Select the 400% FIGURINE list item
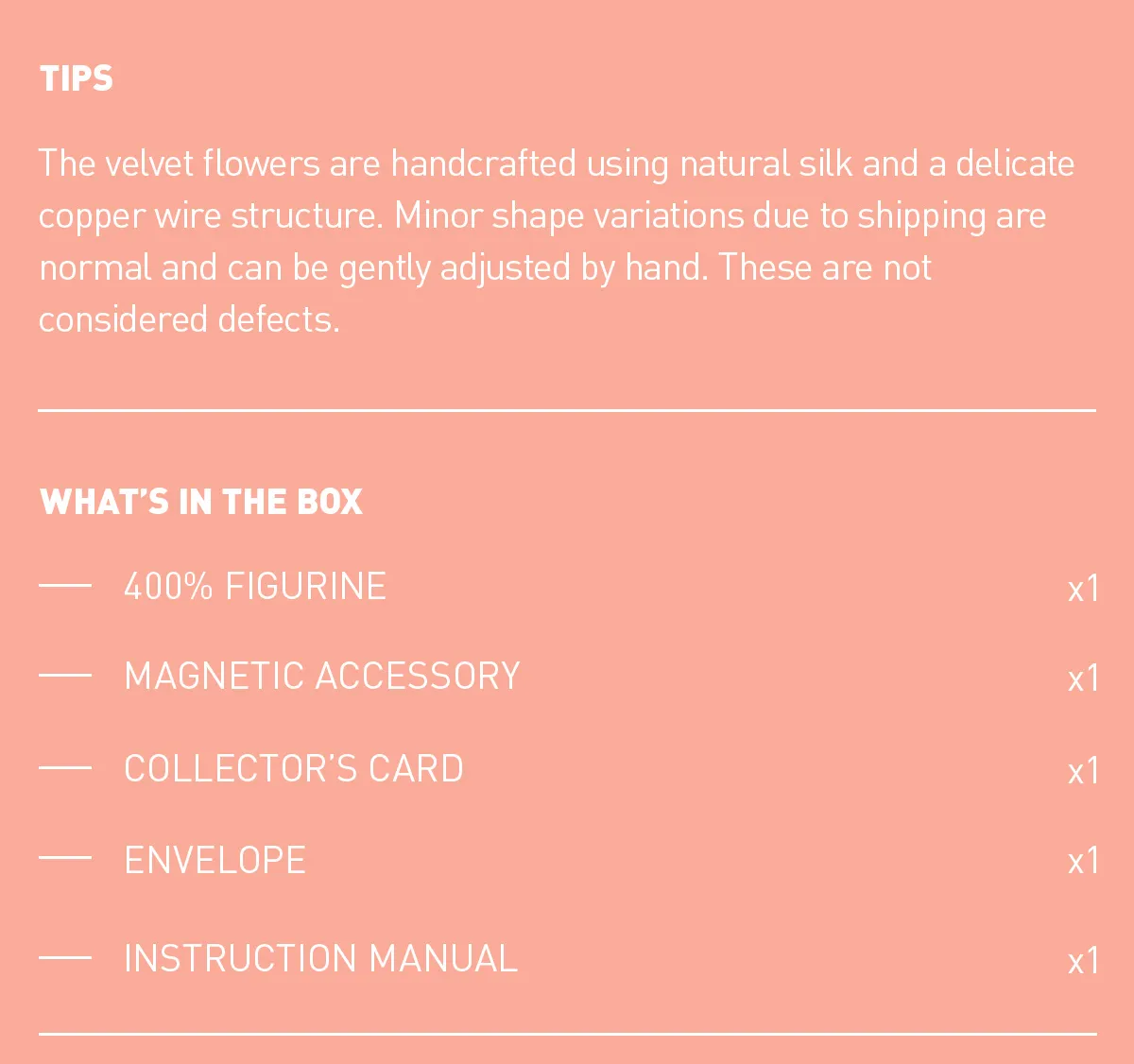Viewport: 1134px width, 1064px height. [255, 587]
